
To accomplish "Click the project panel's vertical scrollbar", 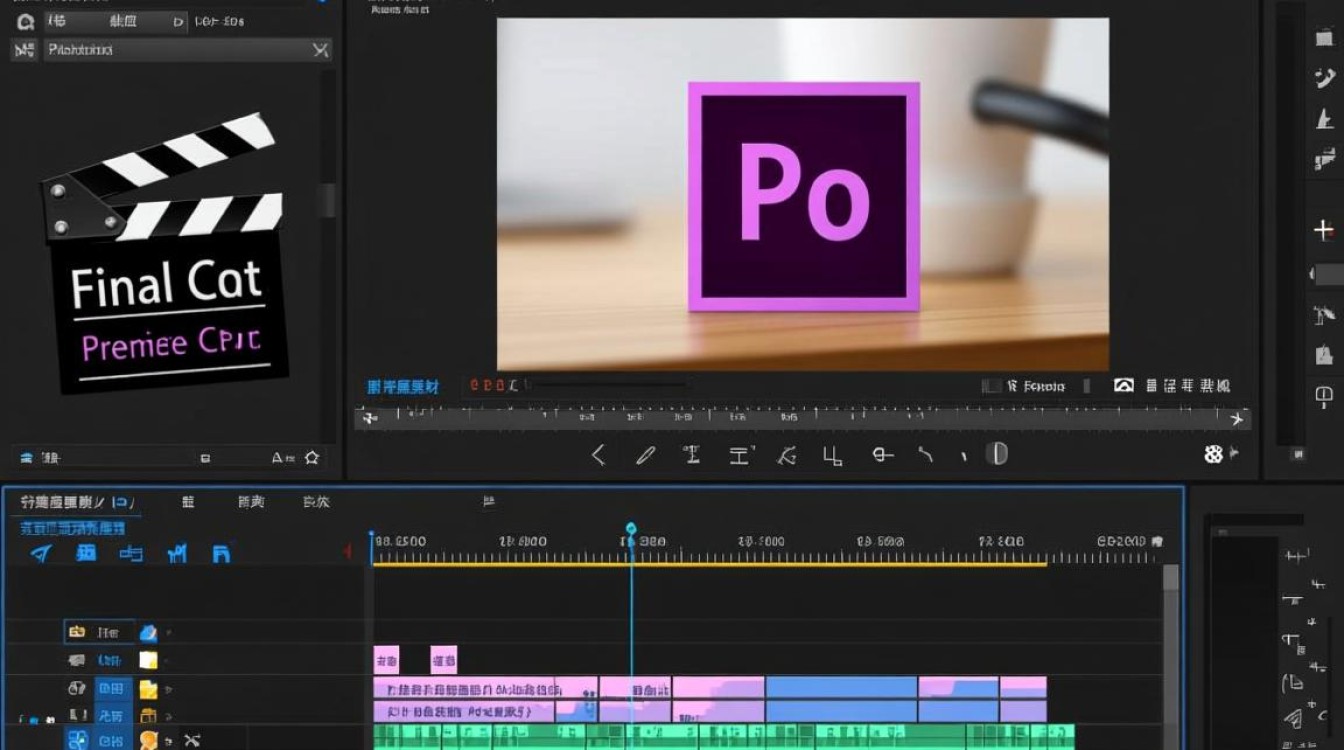I will click(327, 200).
